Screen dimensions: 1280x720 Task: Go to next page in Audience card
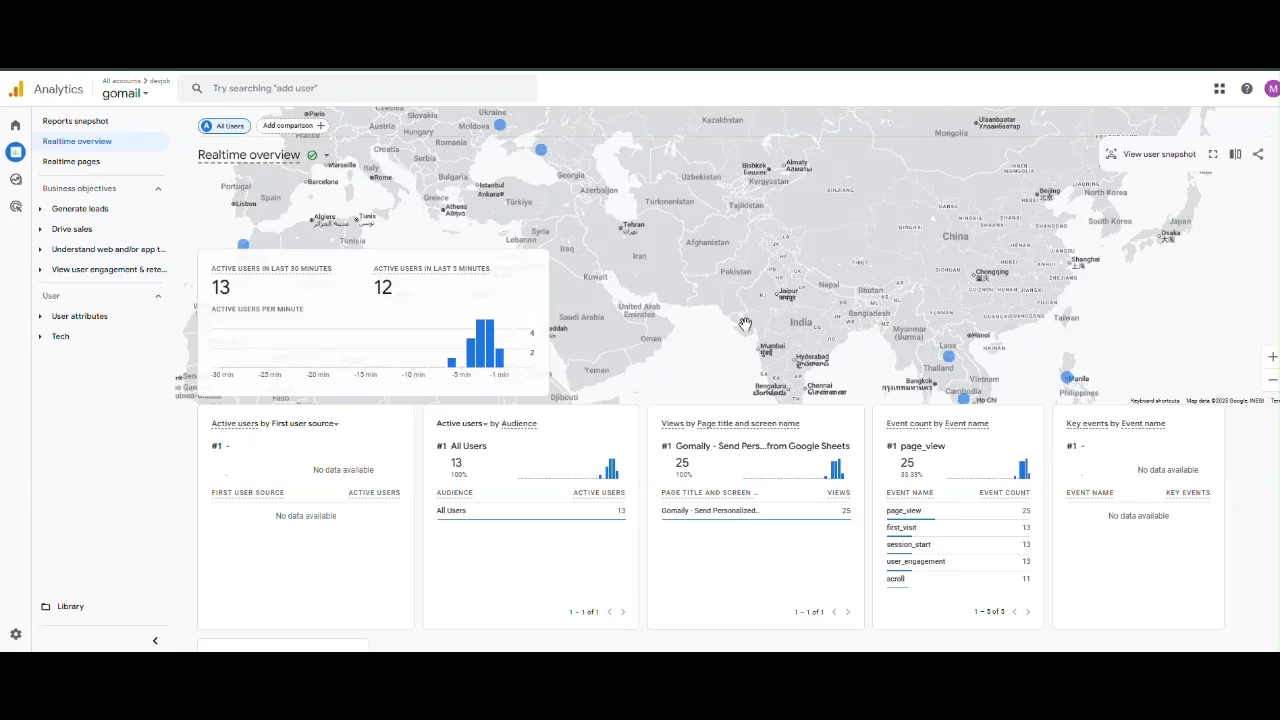coord(623,612)
